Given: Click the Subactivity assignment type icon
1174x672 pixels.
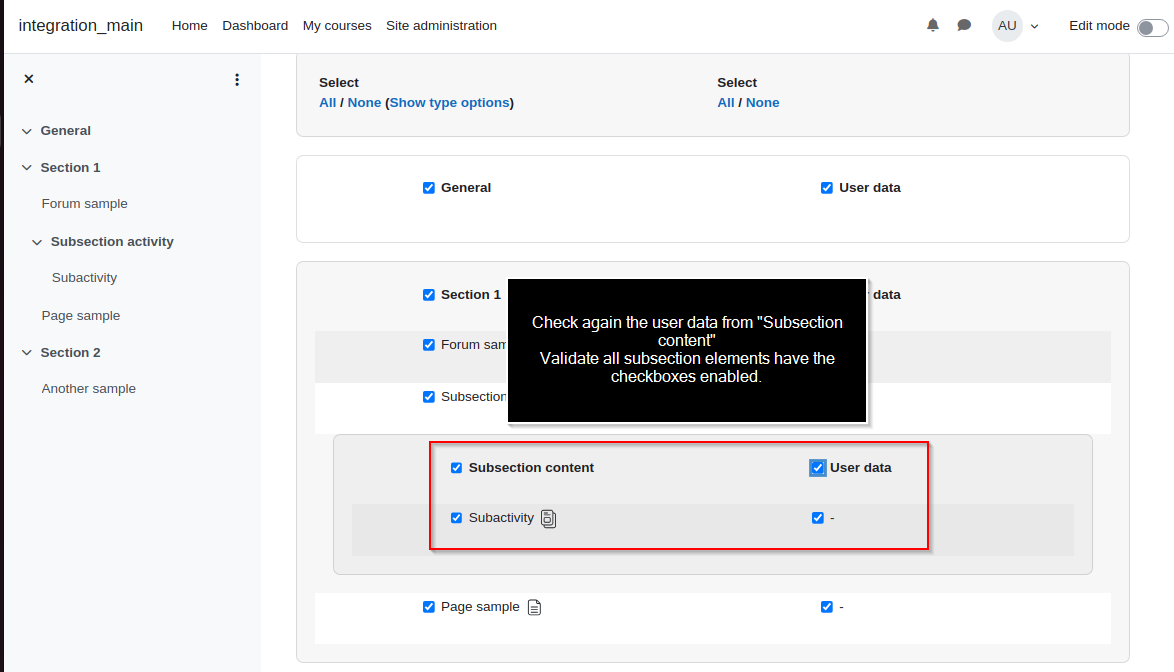Looking at the screenshot, I should click(x=548, y=518).
